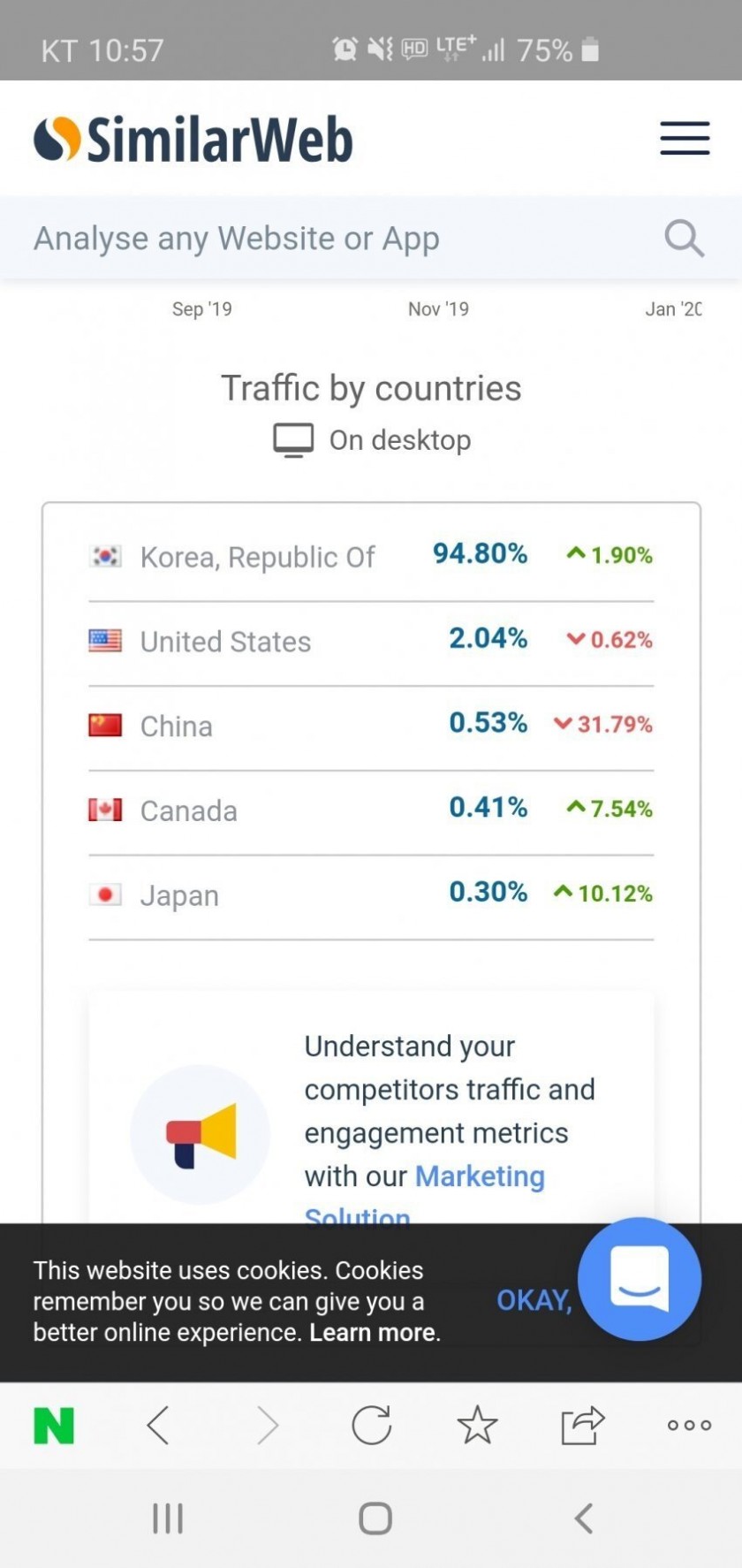The width and height of the screenshot is (742, 1568).
Task: Bookmark page with star icon
Action: point(477,1426)
